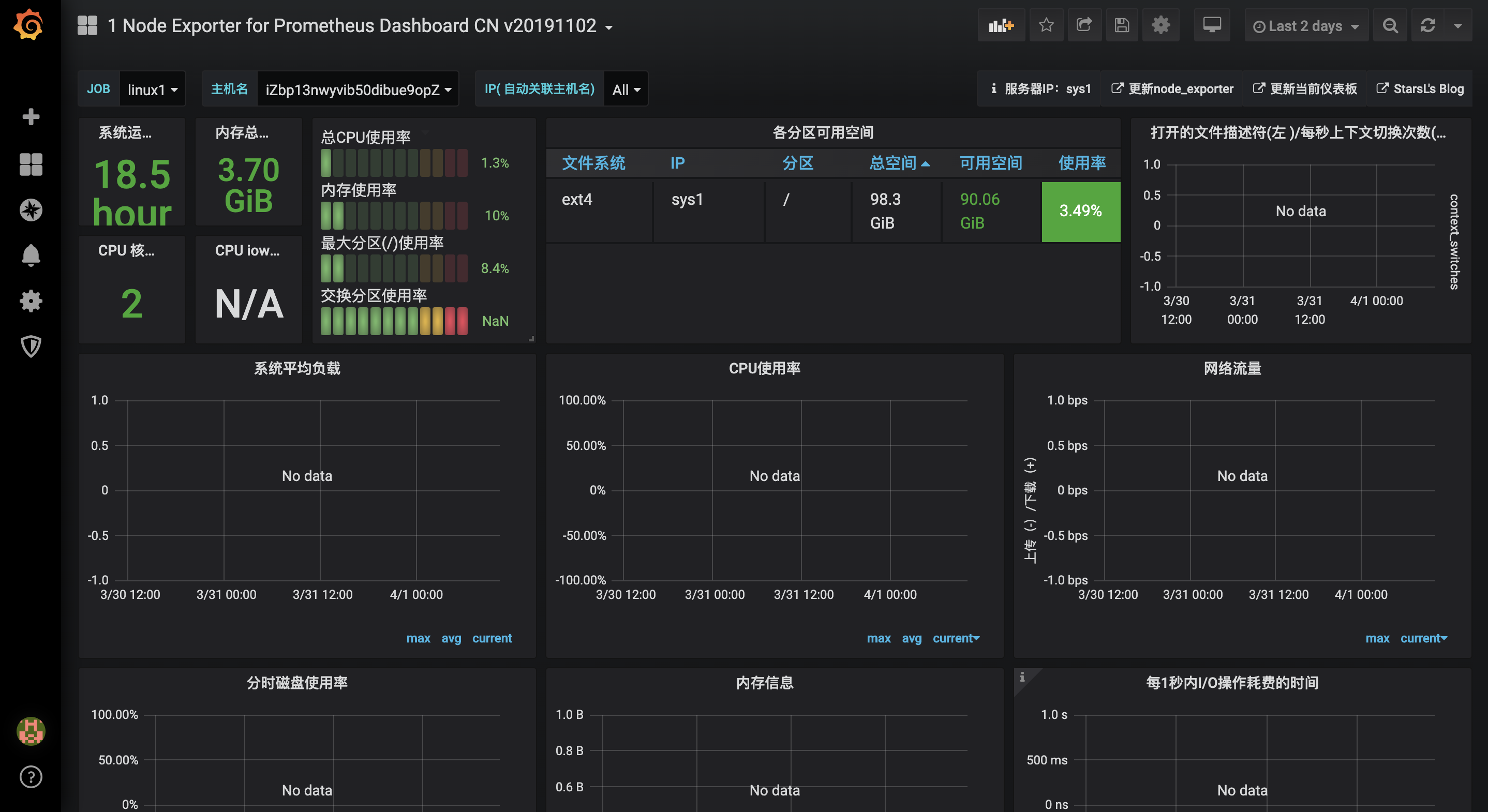Sort CPU使用率 legend by max
Screen dimensions: 1488x812
[879, 638]
